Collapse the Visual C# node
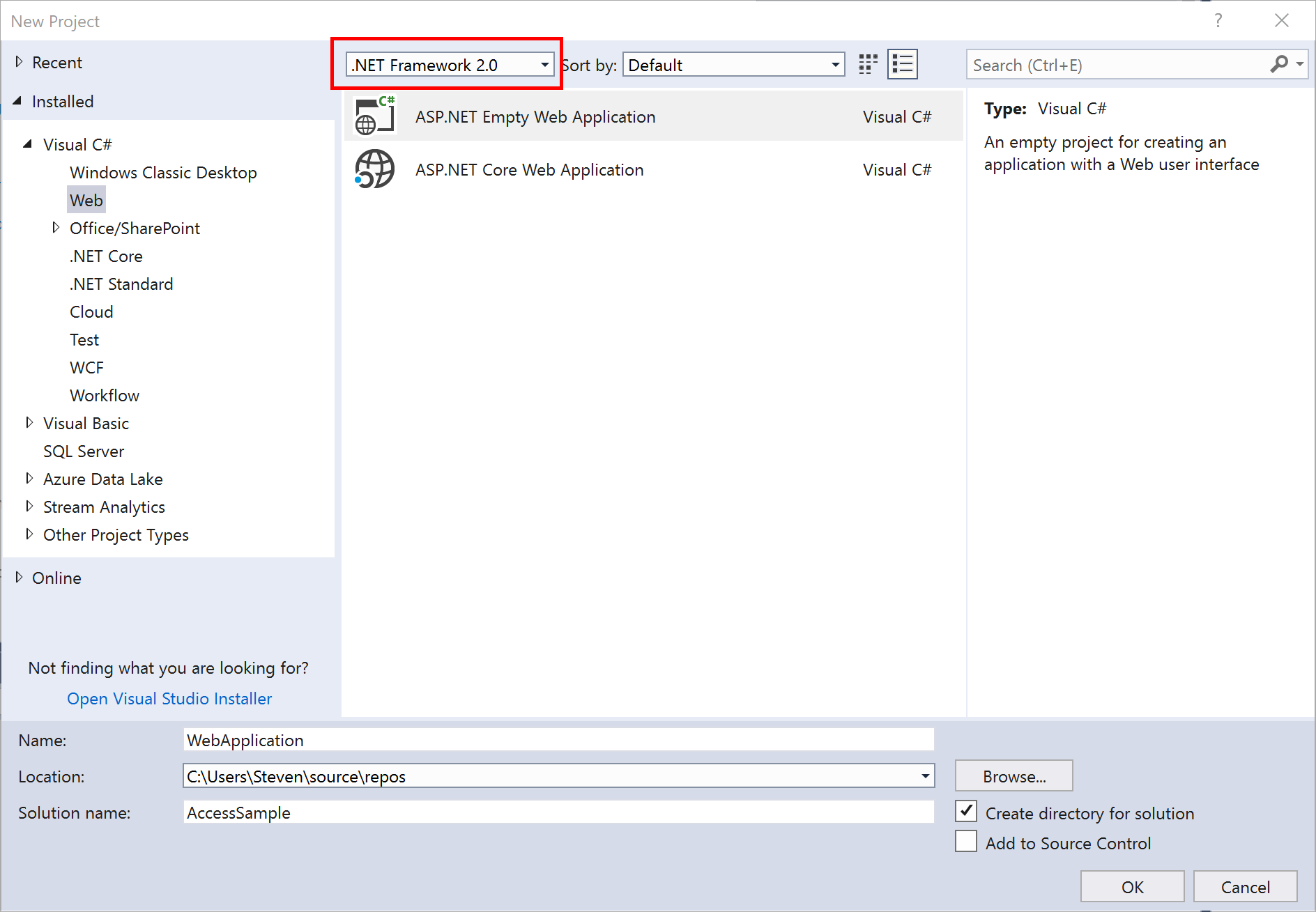This screenshot has width=1316, height=912. (x=28, y=144)
